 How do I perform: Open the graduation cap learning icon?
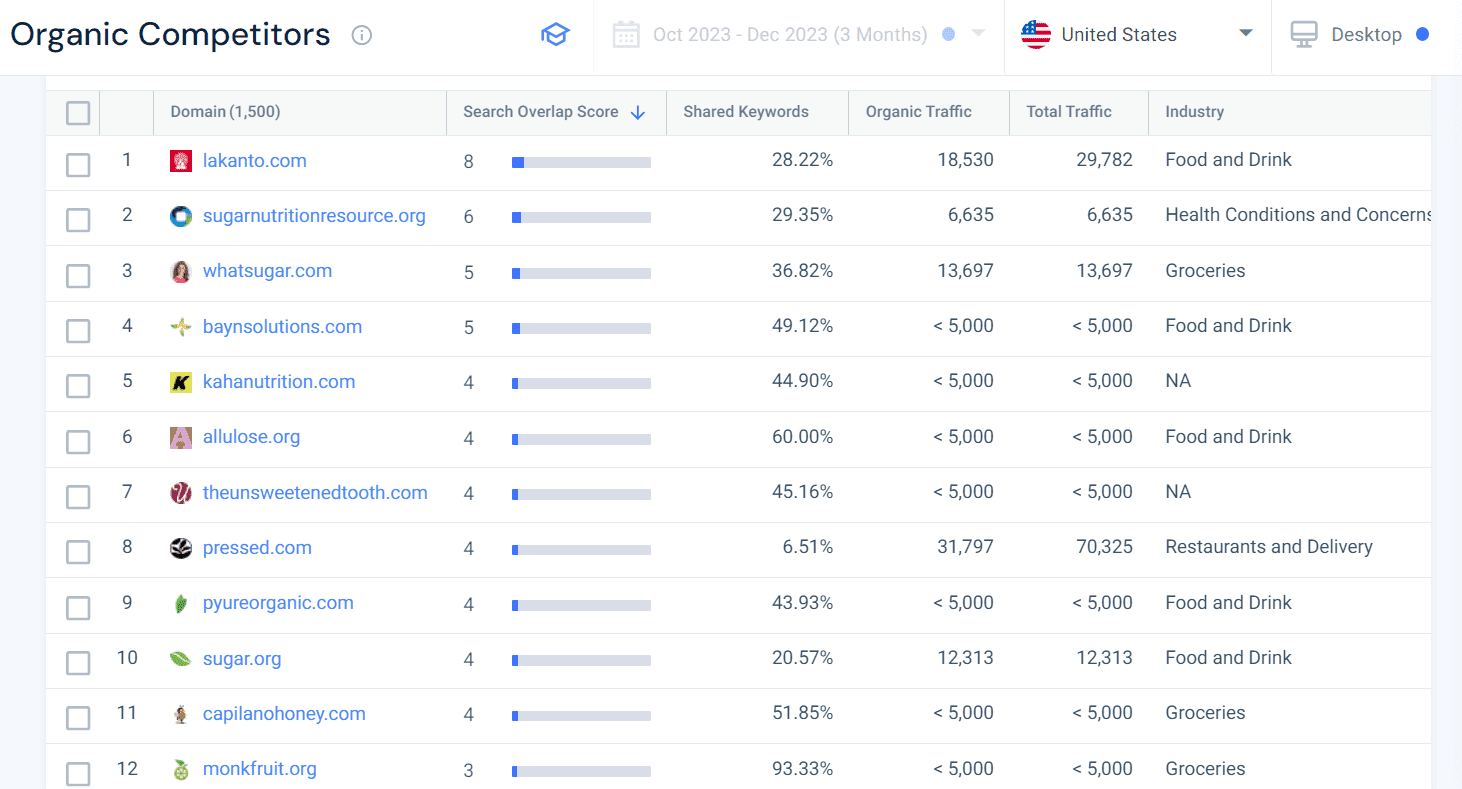click(x=555, y=34)
